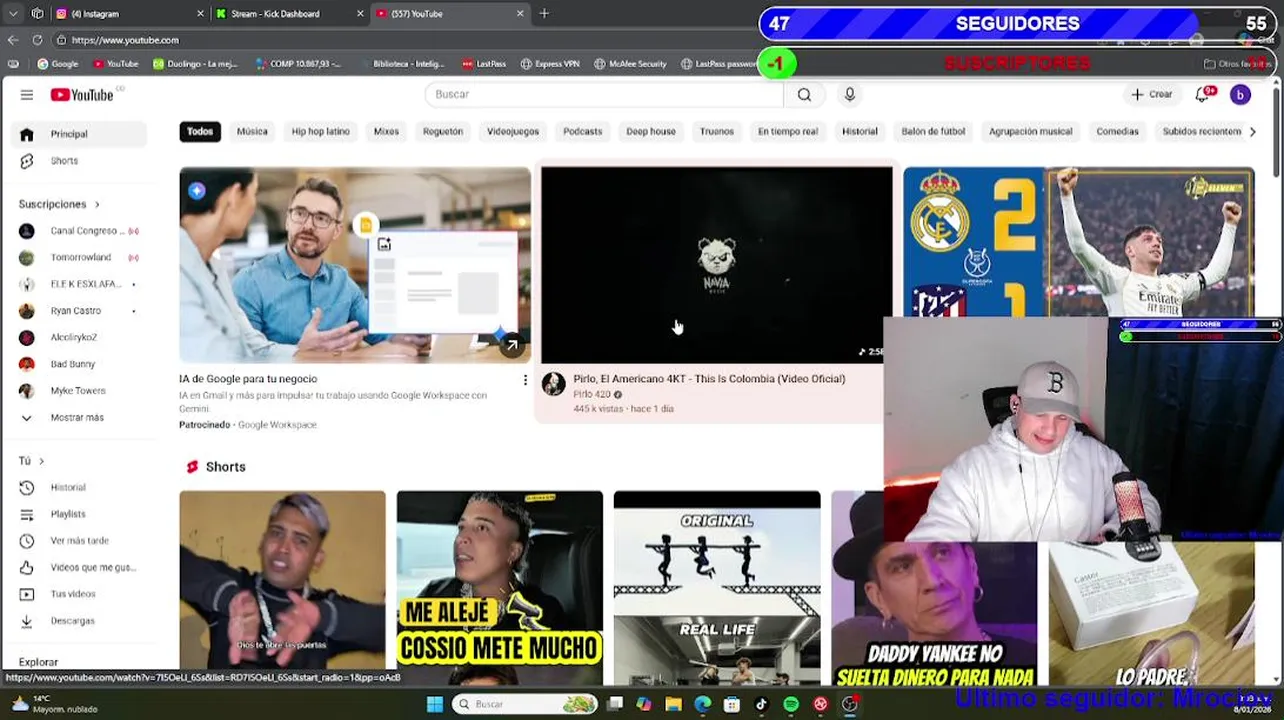Image resolution: width=1284 pixels, height=720 pixels.
Task: Expand the Suscripciones section arrow
Action: [97, 204]
